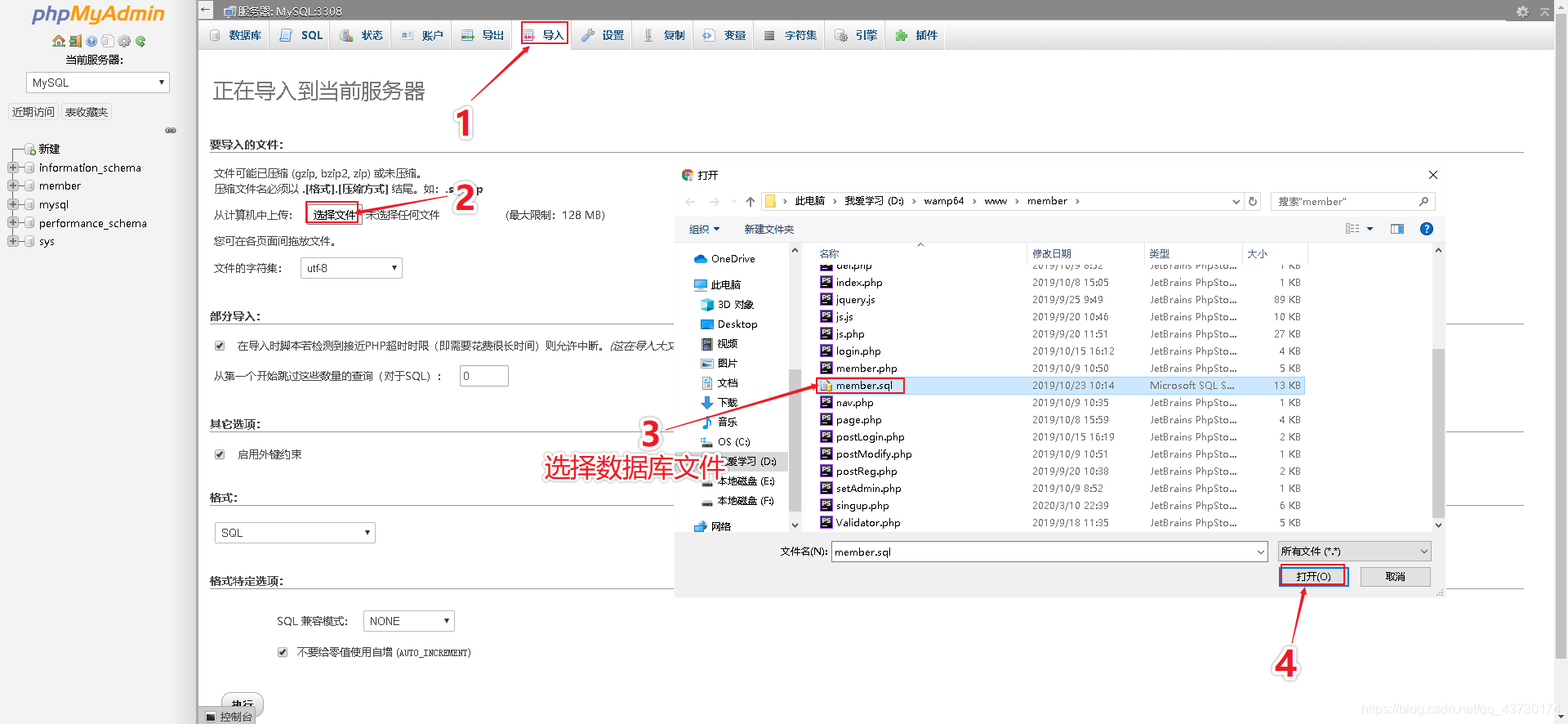Switch to the 数据库 tab
Screen dimensions: 1568x724
tap(235, 35)
